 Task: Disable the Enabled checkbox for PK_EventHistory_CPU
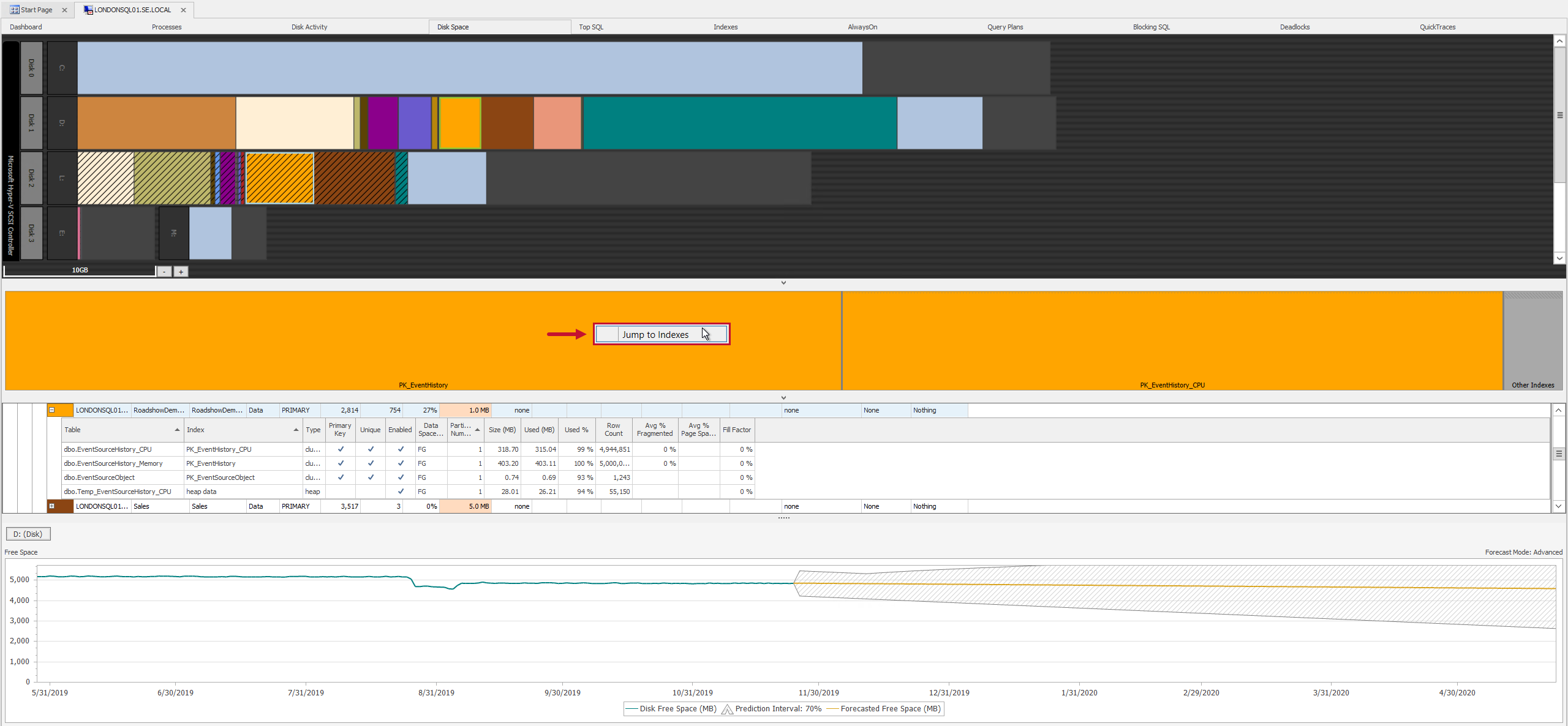(400, 449)
